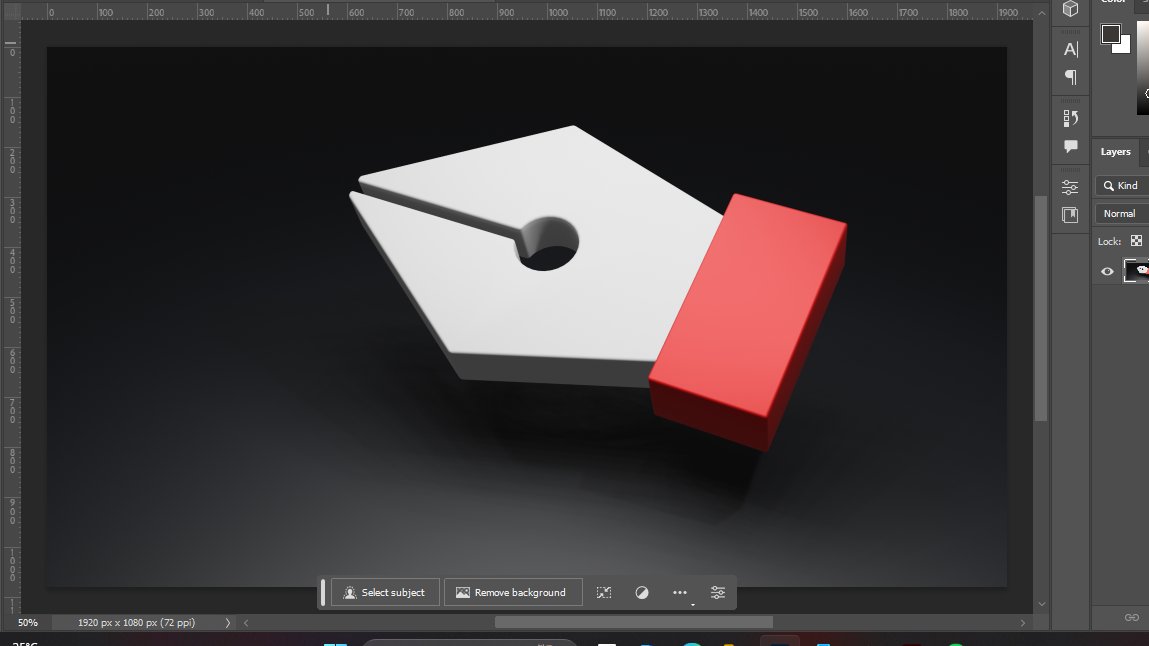Viewport: 1149px width, 646px height.
Task: Click the Lock transparent pixels checkerboard icon
Action: pos(1136,241)
